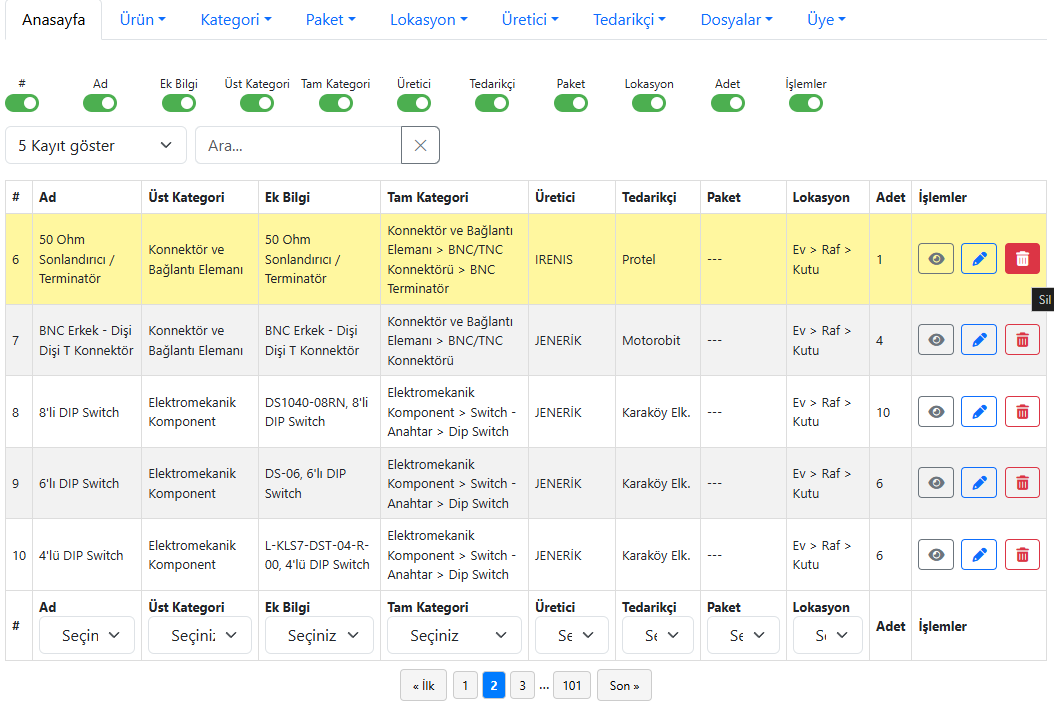Turn off the Üretici column toggle

pyautogui.click(x=413, y=103)
